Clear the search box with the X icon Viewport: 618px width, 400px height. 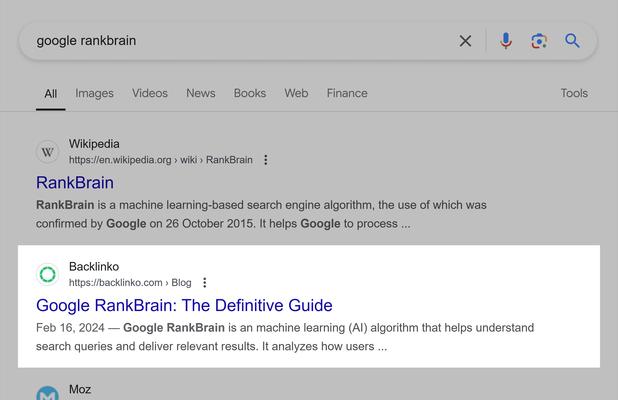pos(465,41)
